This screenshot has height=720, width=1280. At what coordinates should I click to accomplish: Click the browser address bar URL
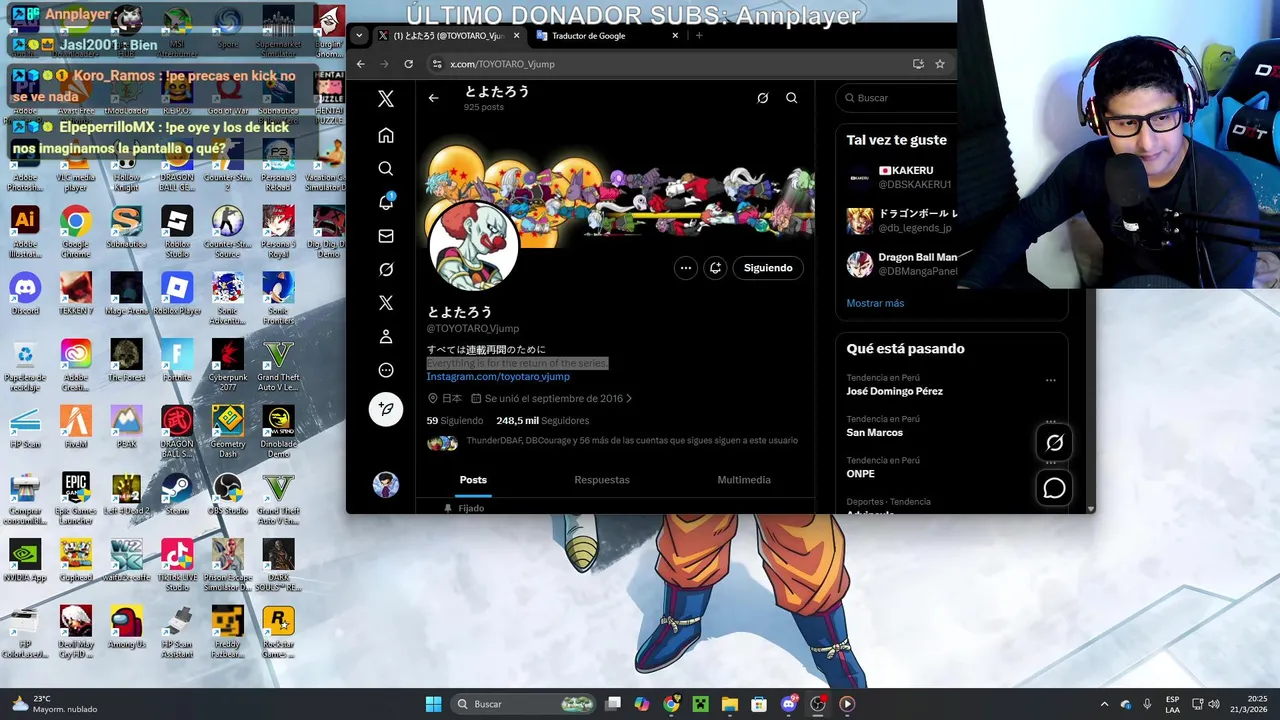[x=502, y=64]
